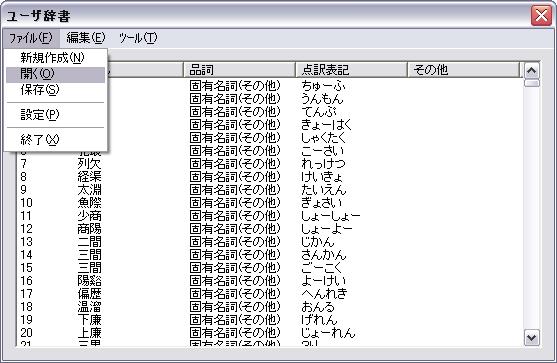Select row 9 entry 太淵
This screenshot has height=363, width=557.
click(89, 190)
